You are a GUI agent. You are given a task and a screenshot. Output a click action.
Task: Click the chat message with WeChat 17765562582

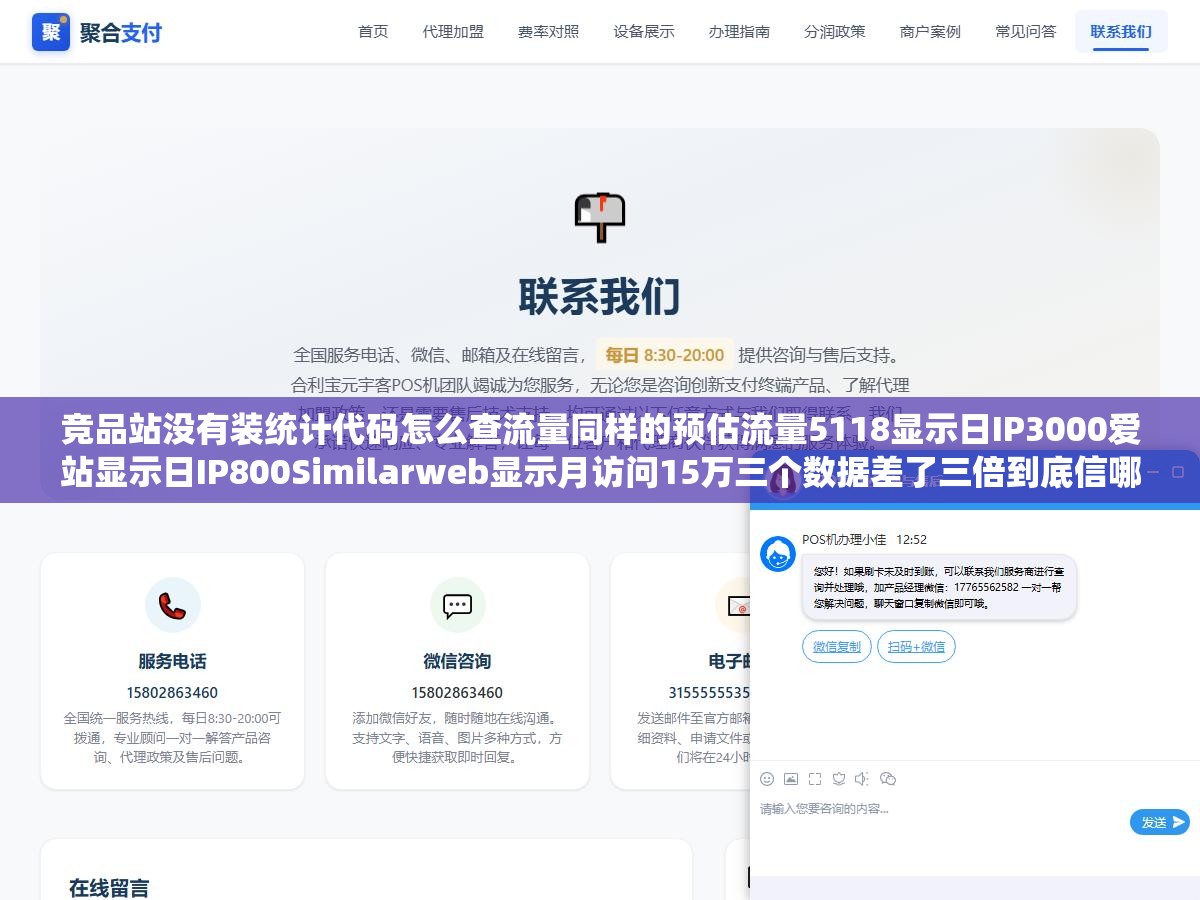pos(939,587)
